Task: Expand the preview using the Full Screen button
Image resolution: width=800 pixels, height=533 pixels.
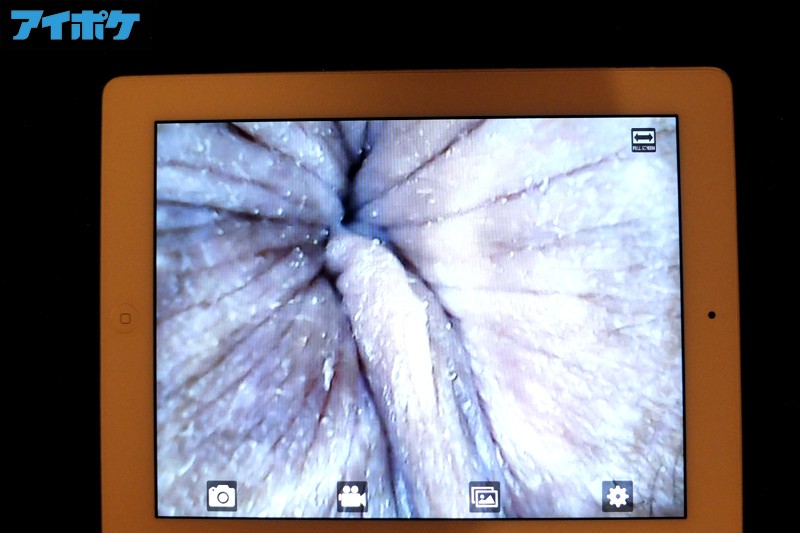Action: tap(644, 140)
